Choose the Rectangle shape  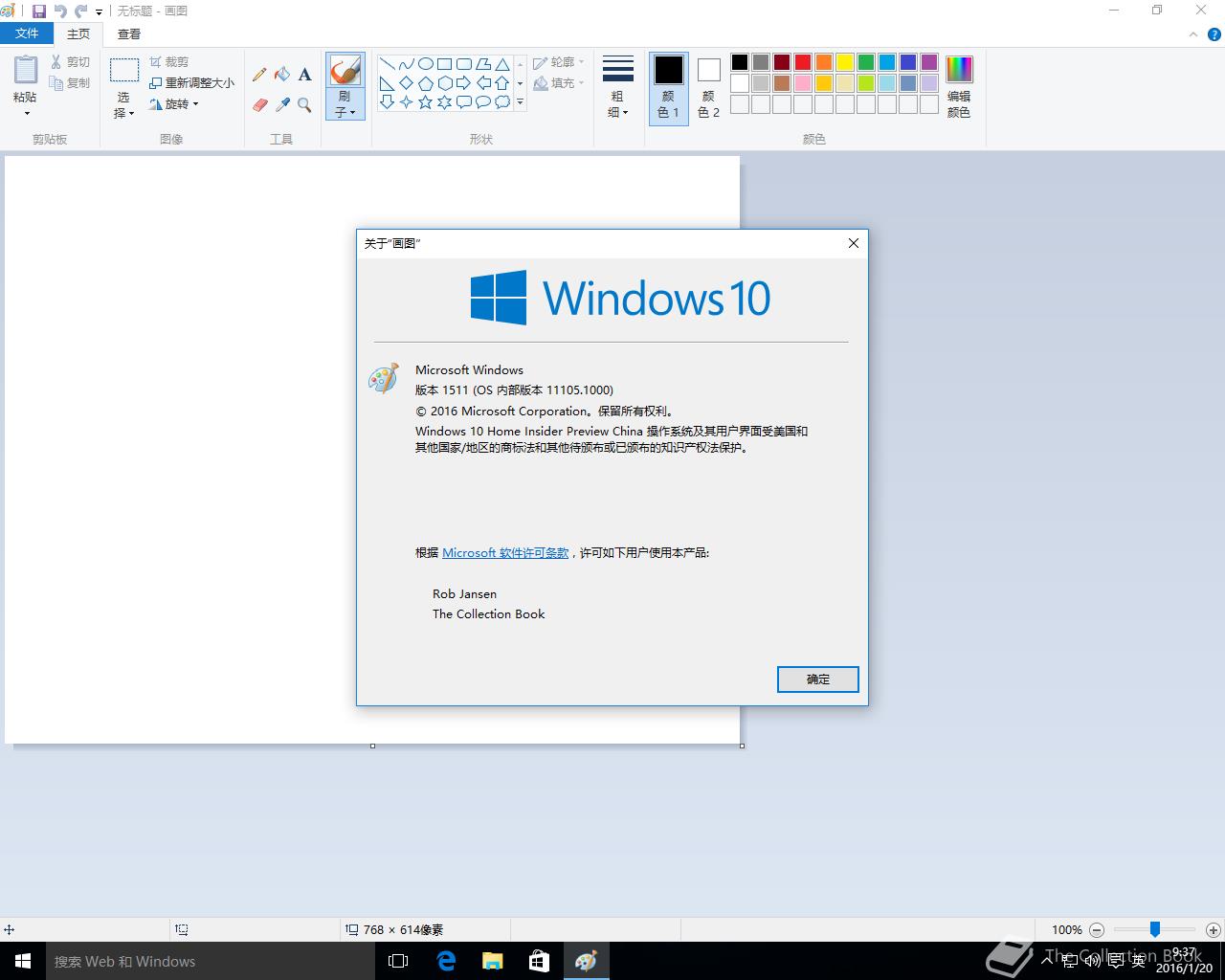click(x=445, y=64)
